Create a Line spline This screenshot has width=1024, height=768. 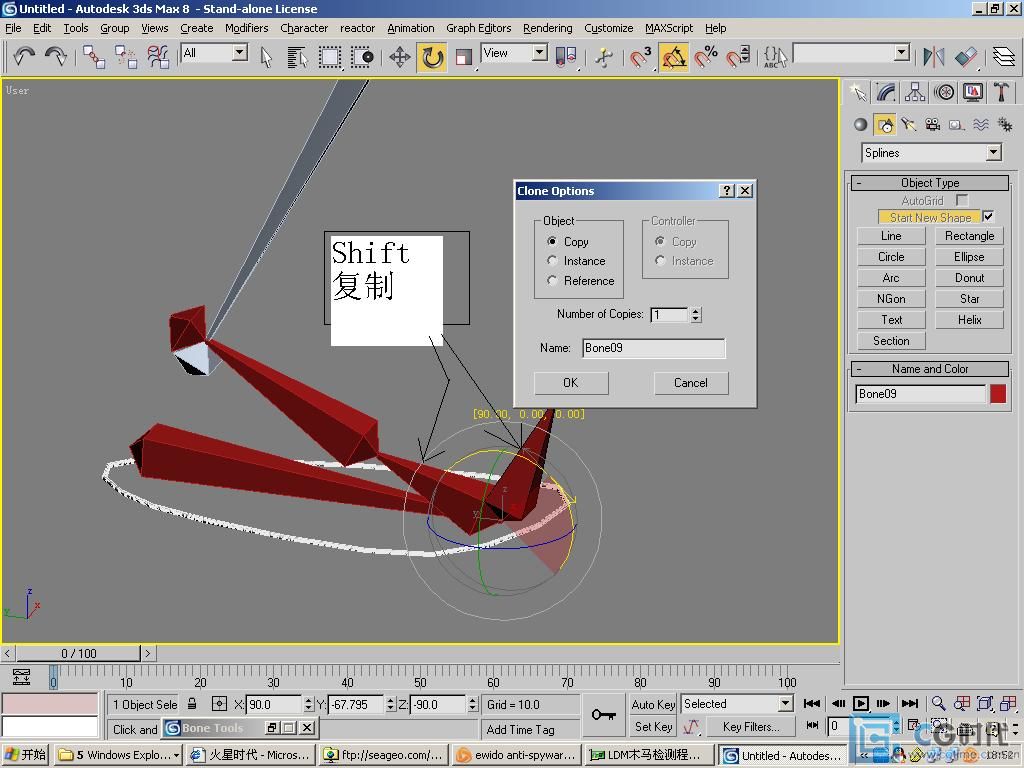pos(891,236)
